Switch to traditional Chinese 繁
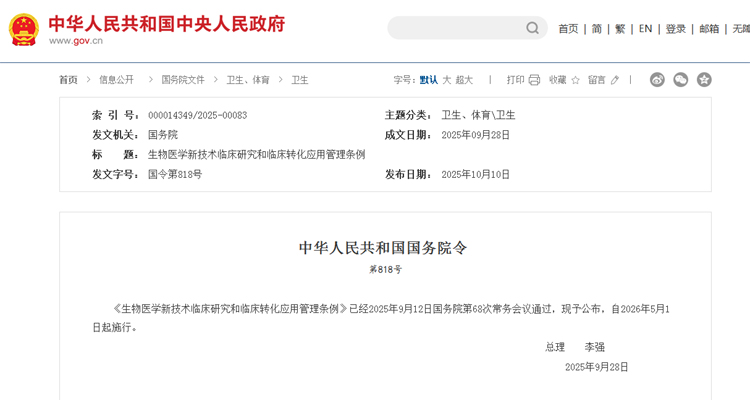Screen dimensions: 750x400 tap(620, 29)
